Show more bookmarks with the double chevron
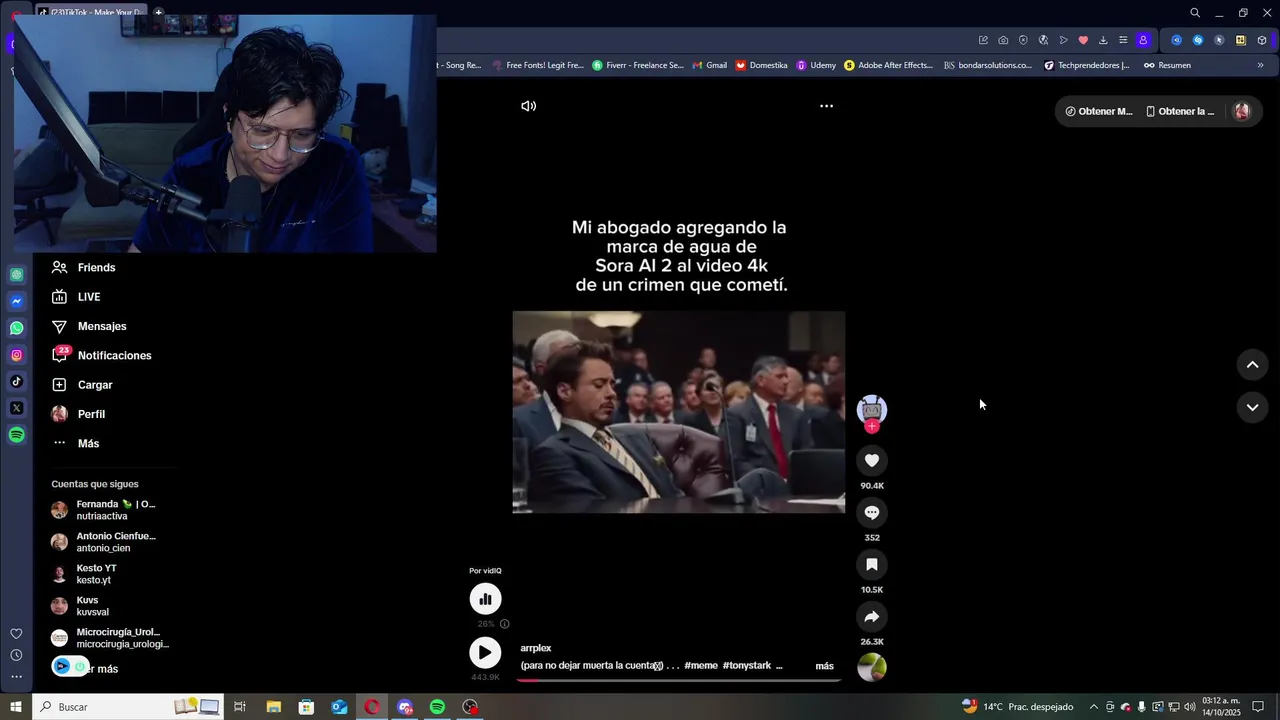Screen dimensions: 1280x720 point(1260,65)
